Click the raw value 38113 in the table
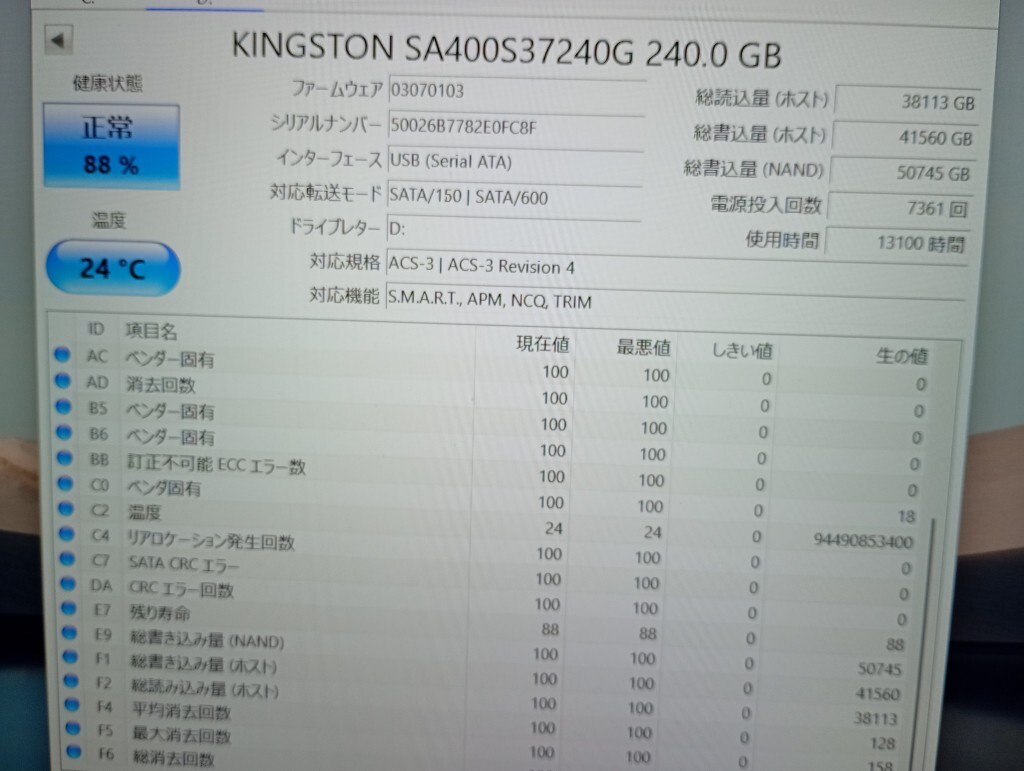This screenshot has width=1024, height=771. tap(875, 719)
